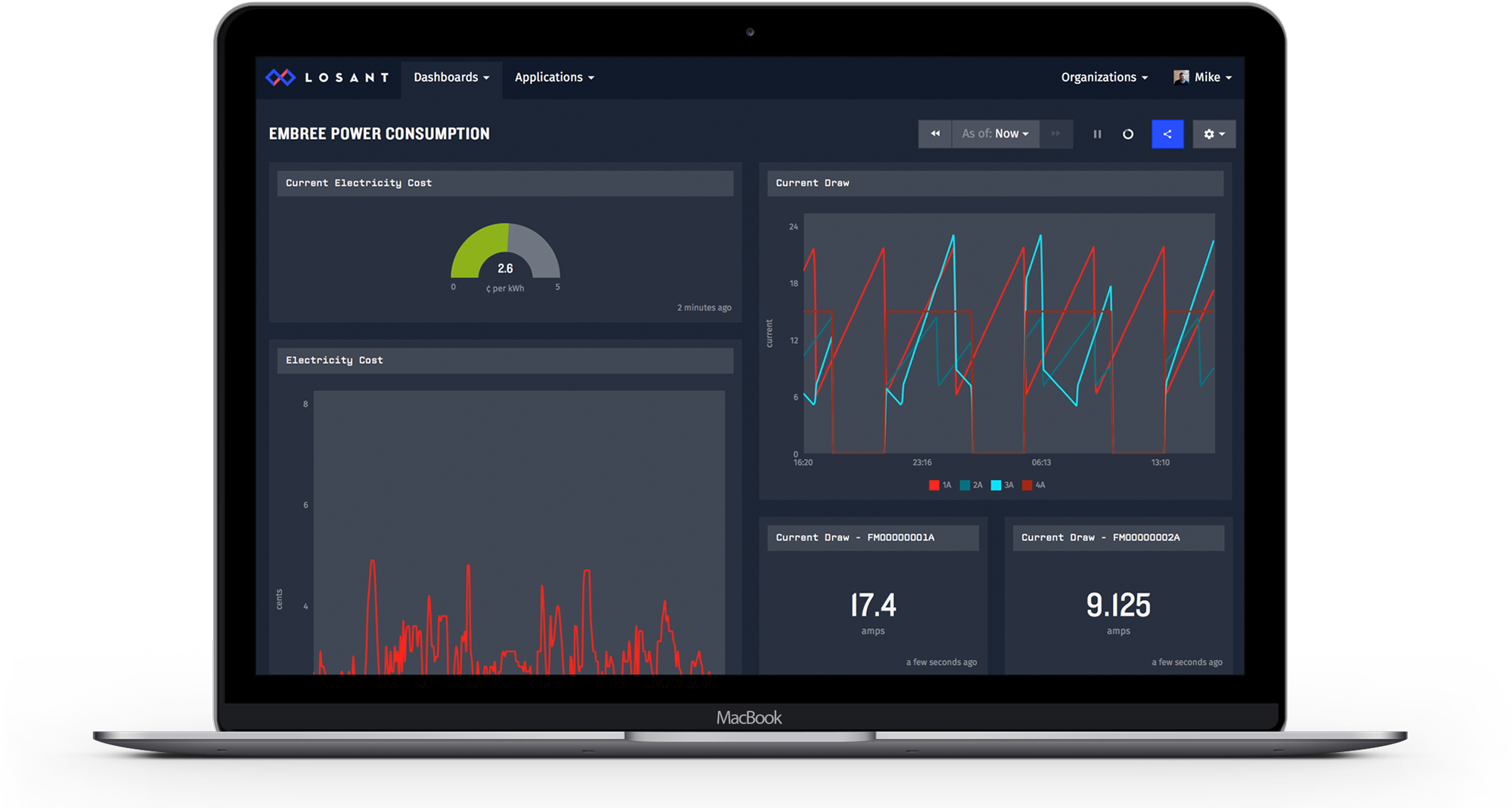Screen dimensions: 1512x808
Task: Expand the As of: Now time selector
Action: (995, 134)
